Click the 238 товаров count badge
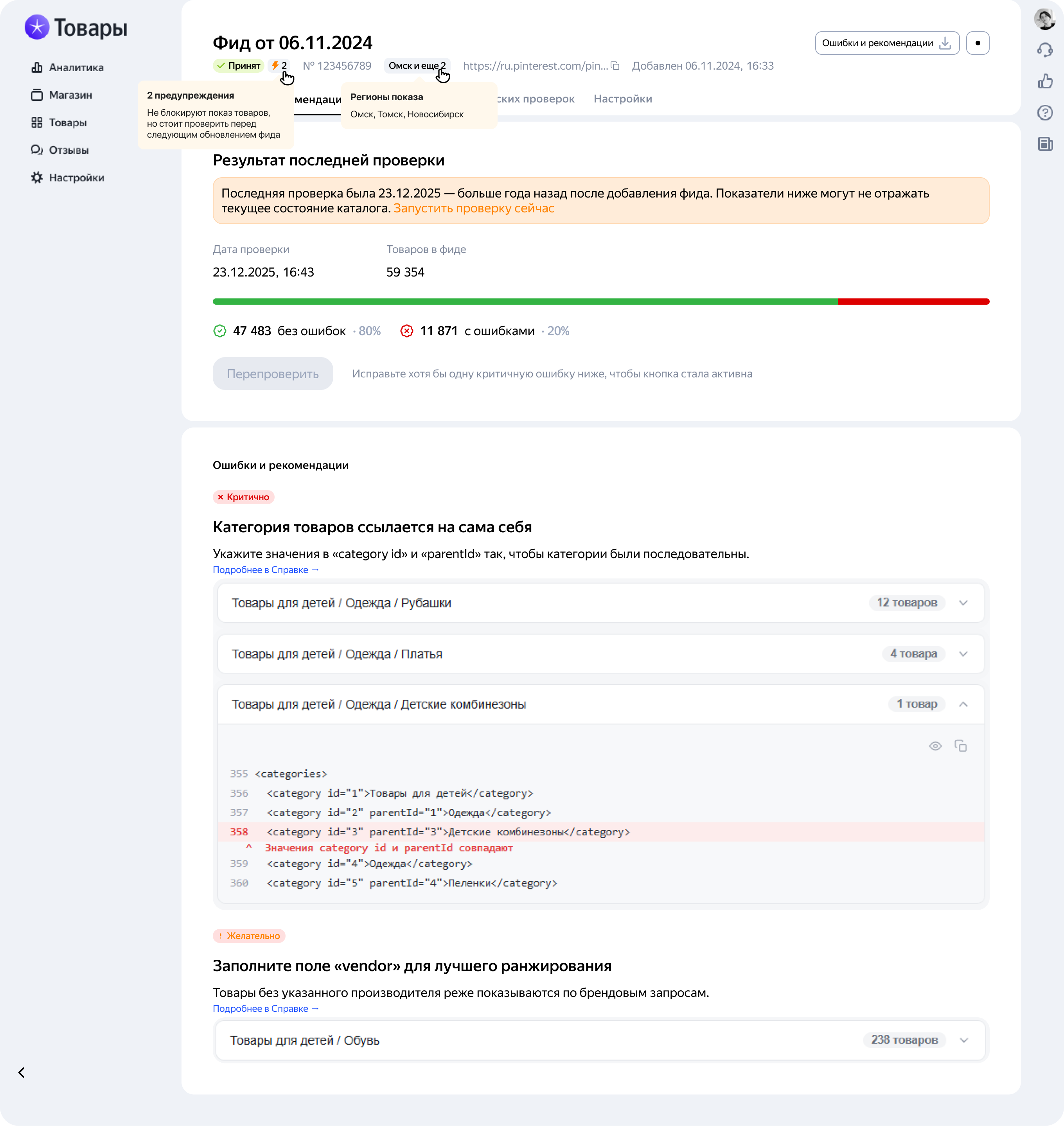The height and width of the screenshot is (1126, 1064). pos(905,1040)
